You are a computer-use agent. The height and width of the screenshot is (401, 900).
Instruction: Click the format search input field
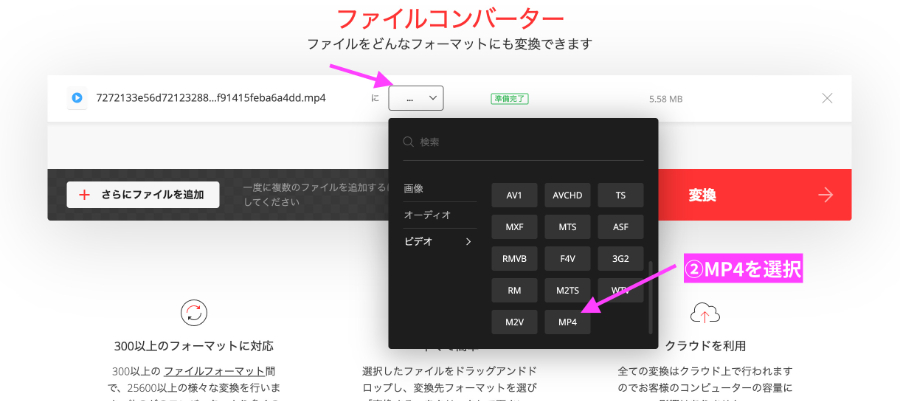coord(530,142)
